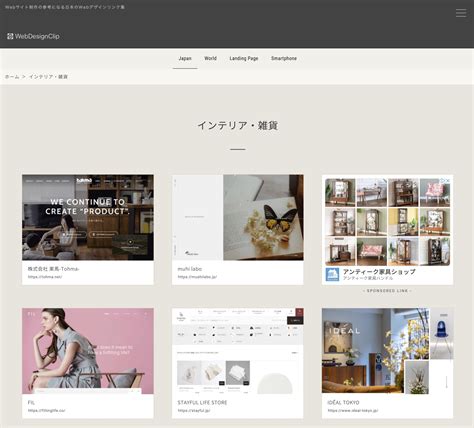Open the Landing Page tab
This screenshot has width=474, height=428.
(244, 59)
